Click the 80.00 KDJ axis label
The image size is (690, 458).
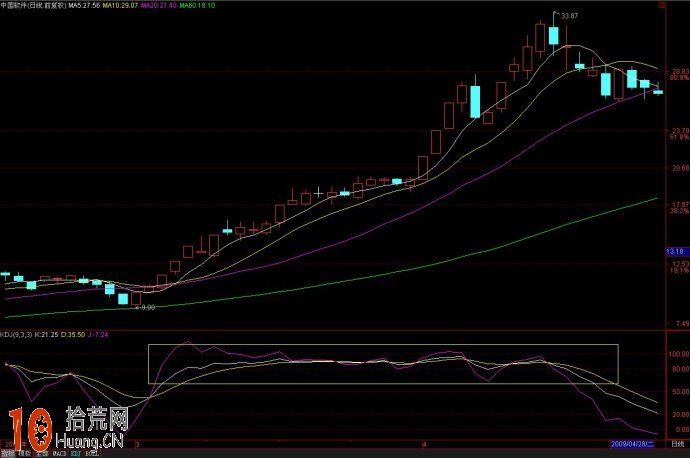[680, 369]
